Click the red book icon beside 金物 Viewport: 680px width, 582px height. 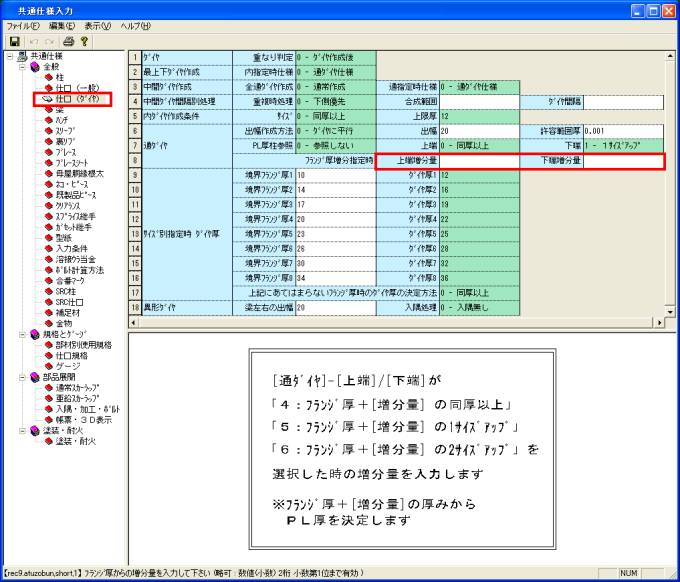[49, 324]
